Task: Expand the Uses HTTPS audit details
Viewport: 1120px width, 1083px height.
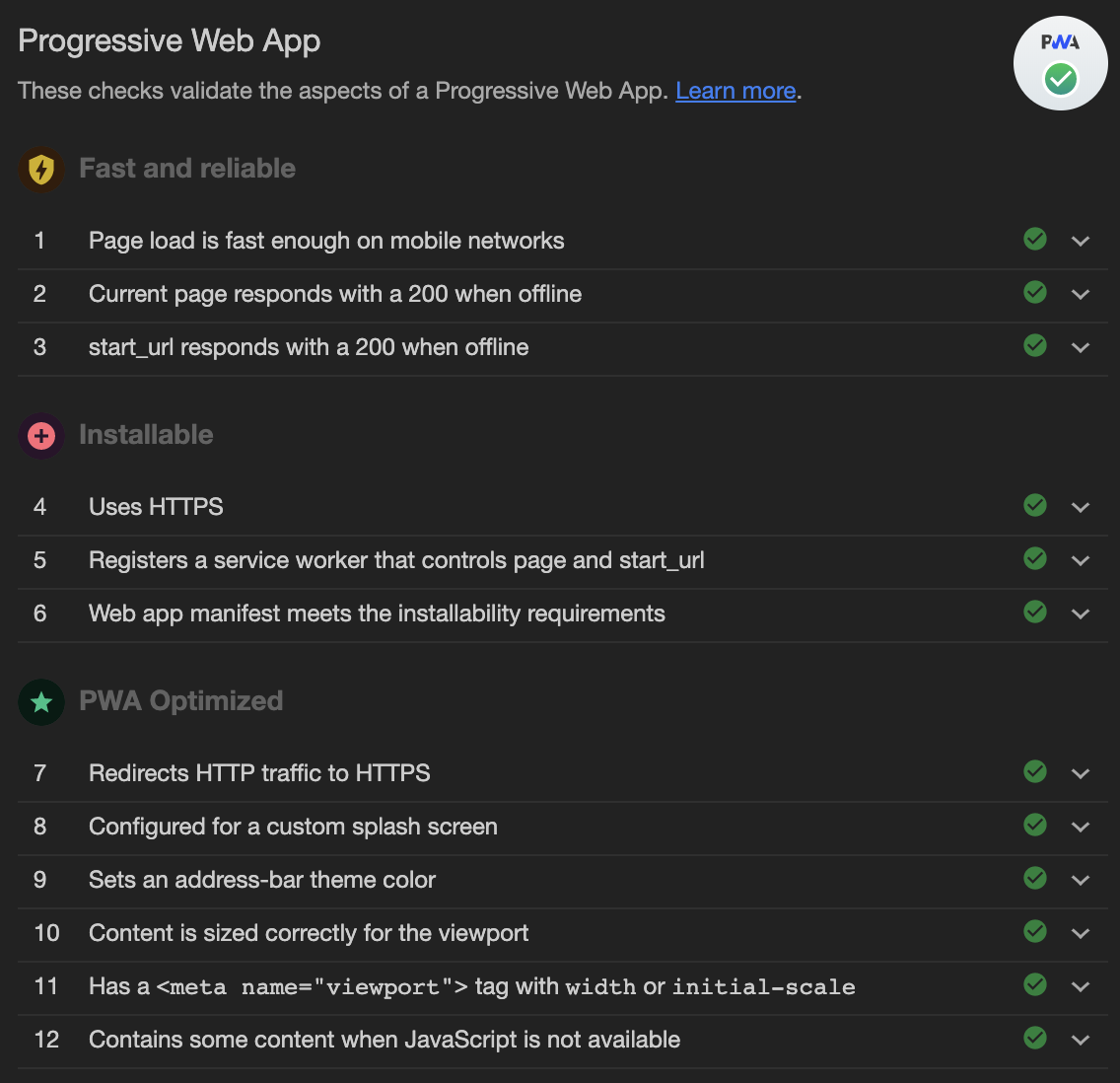Action: point(1081,505)
